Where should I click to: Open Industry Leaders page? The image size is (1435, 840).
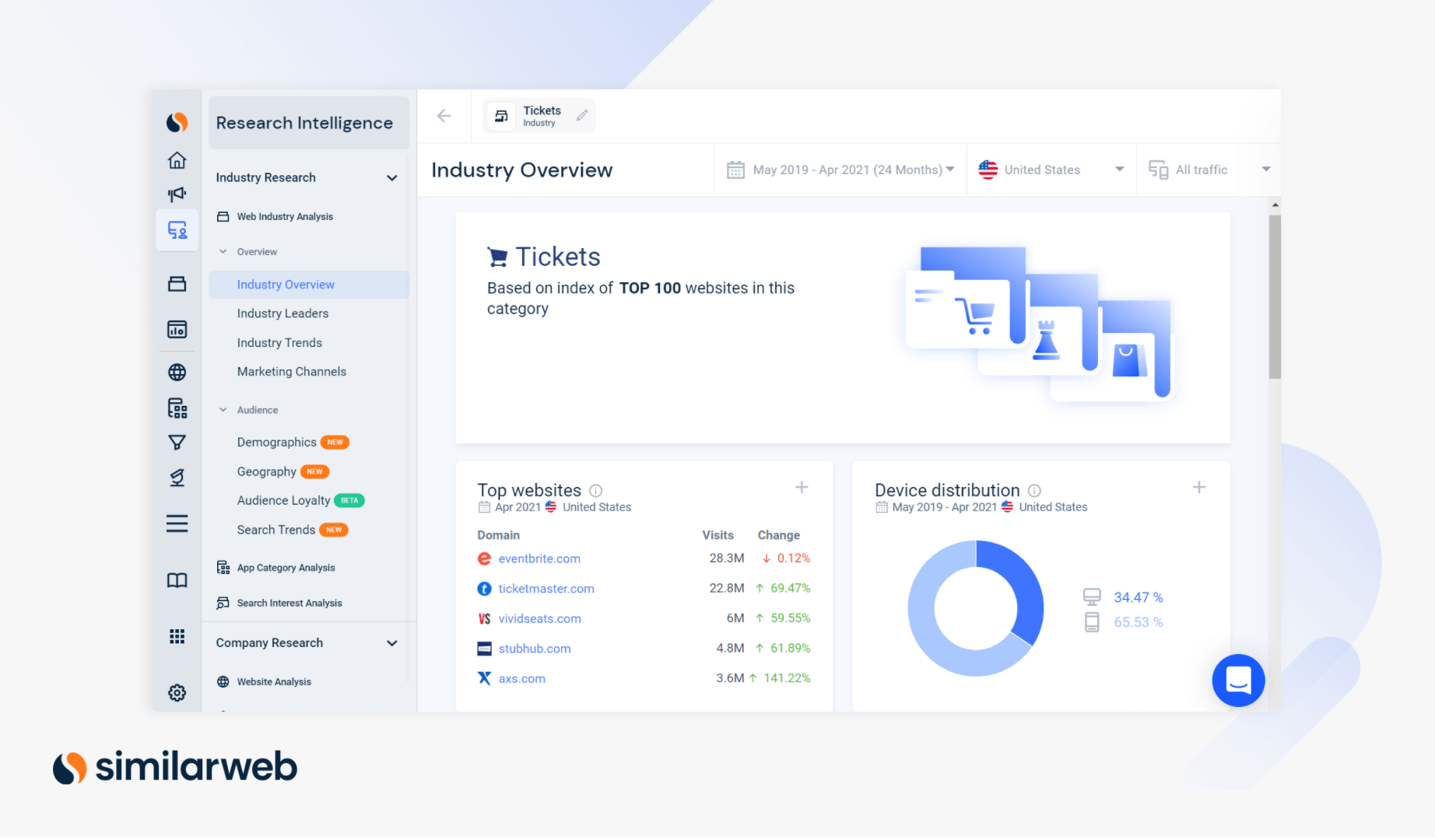282,313
